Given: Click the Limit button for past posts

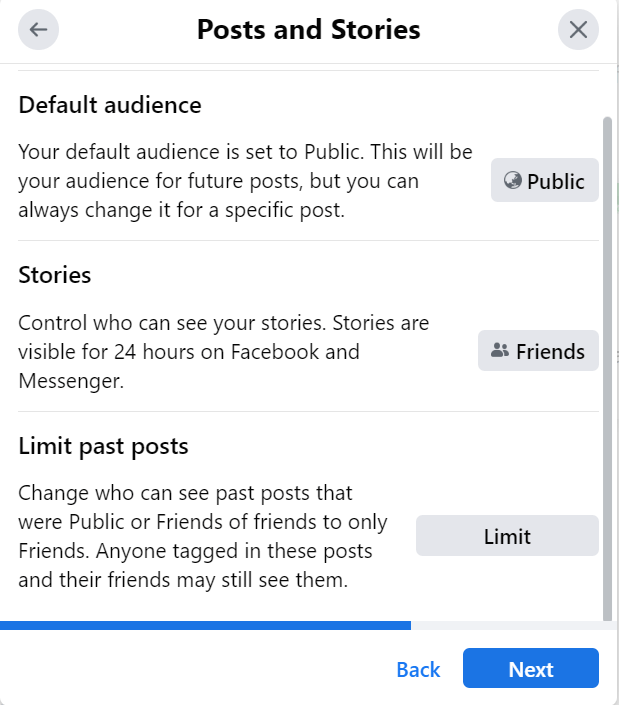Looking at the screenshot, I should 507,535.
